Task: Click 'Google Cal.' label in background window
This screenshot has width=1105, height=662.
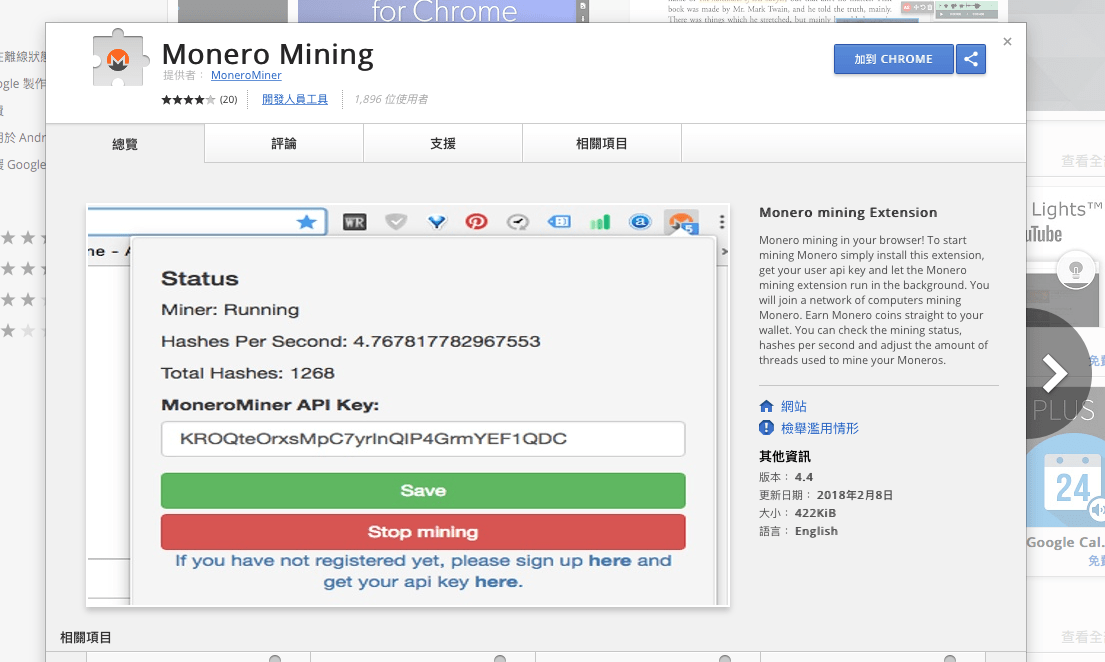Action: [1065, 542]
